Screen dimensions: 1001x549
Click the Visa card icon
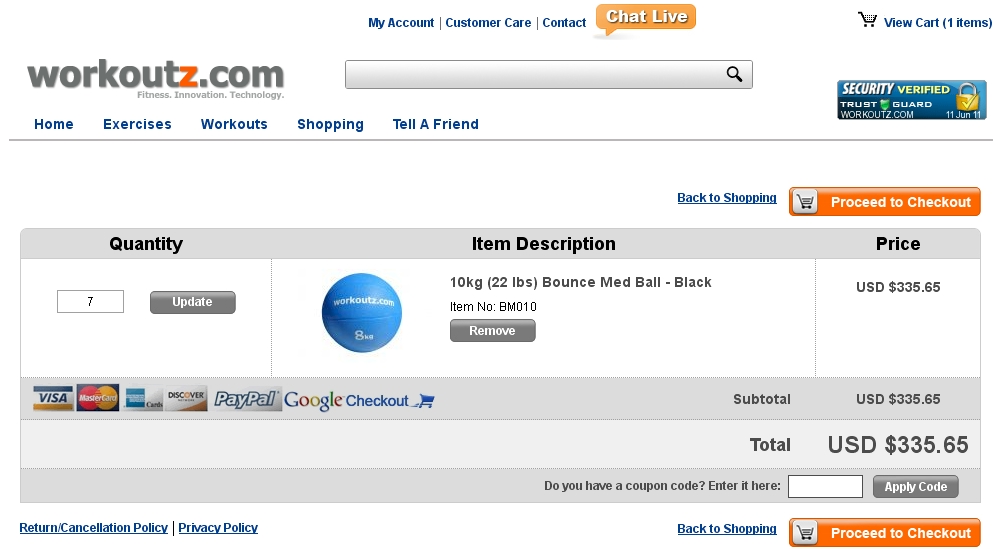coord(53,398)
